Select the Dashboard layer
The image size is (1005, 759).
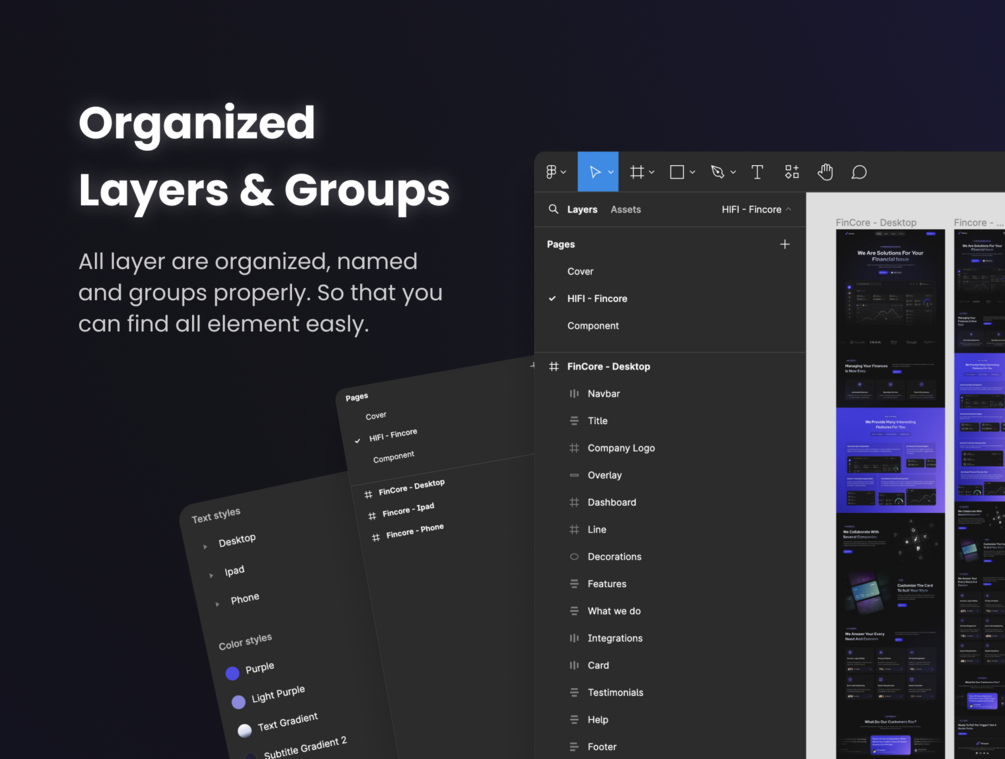(x=611, y=503)
